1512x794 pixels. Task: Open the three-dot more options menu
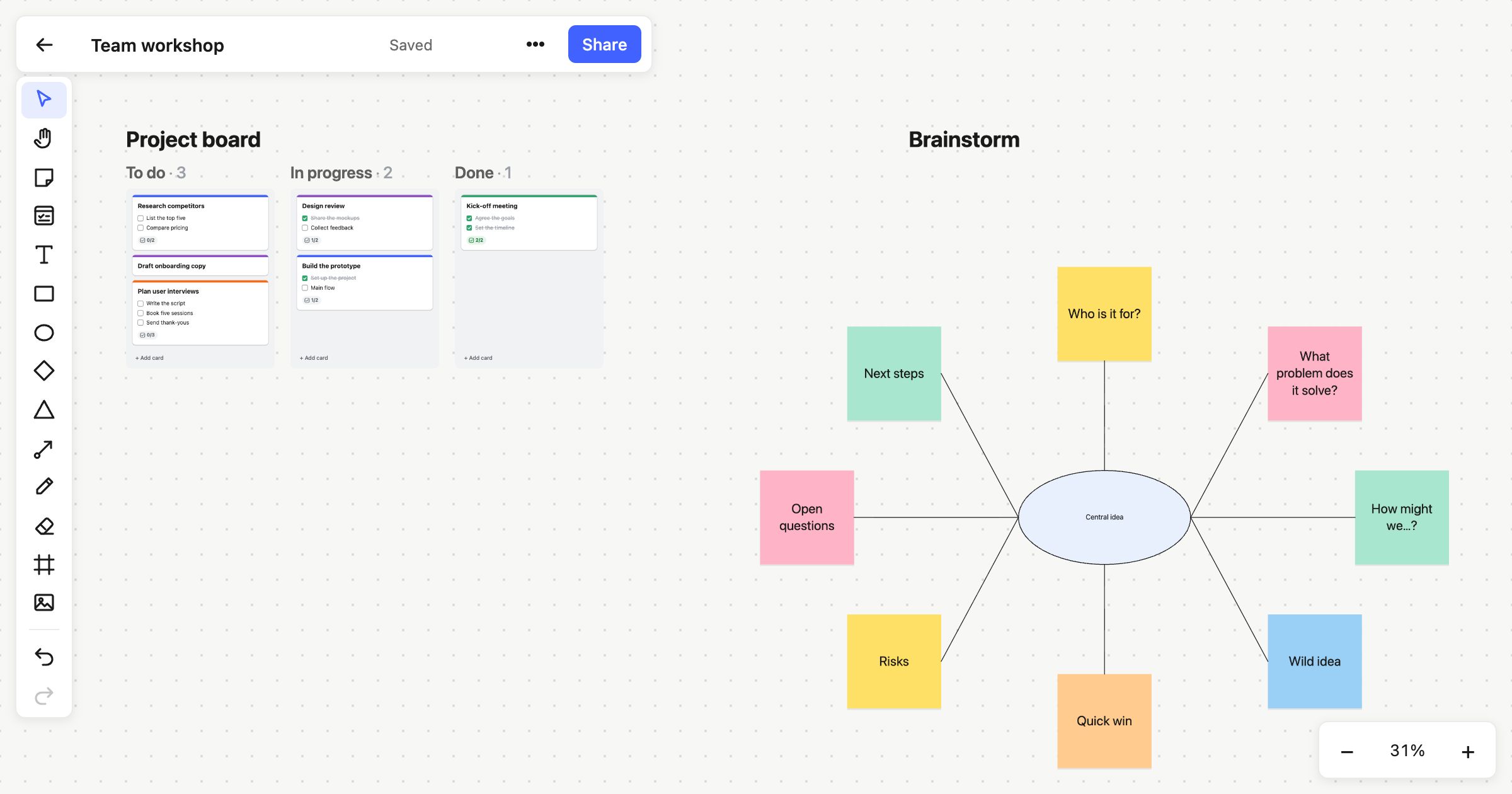point(535,44)
